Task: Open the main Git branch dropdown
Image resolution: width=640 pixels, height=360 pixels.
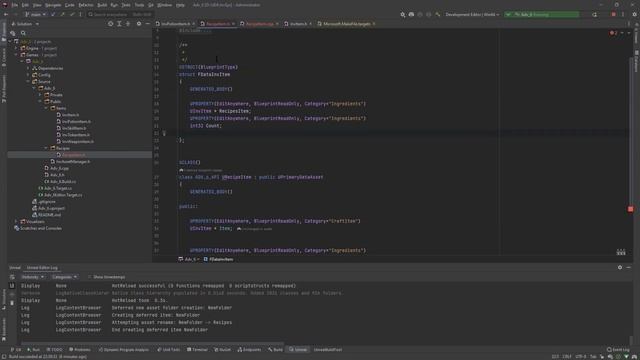Action: pyautogui.click(x=36, y=14)
